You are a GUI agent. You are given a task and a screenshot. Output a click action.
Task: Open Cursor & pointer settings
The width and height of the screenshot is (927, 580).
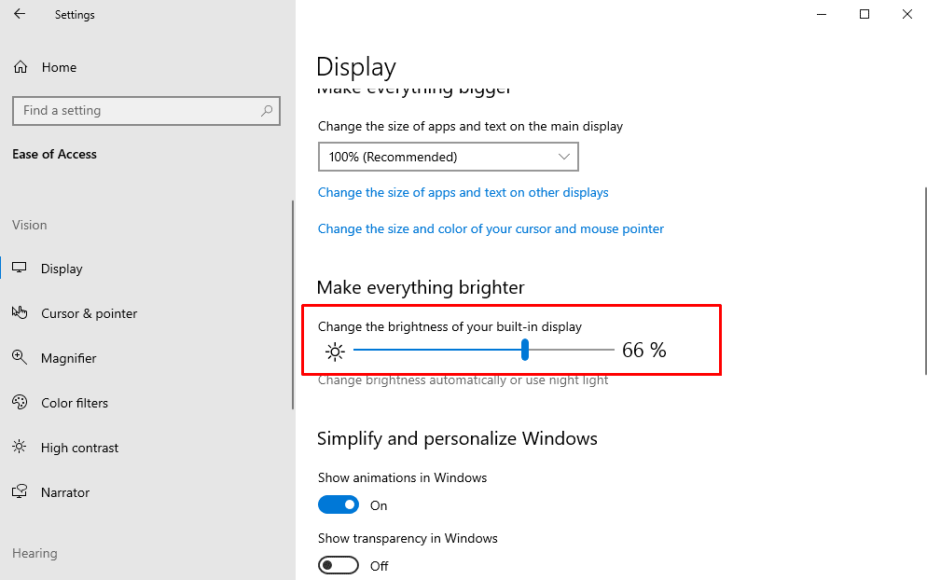pos(89,313)
